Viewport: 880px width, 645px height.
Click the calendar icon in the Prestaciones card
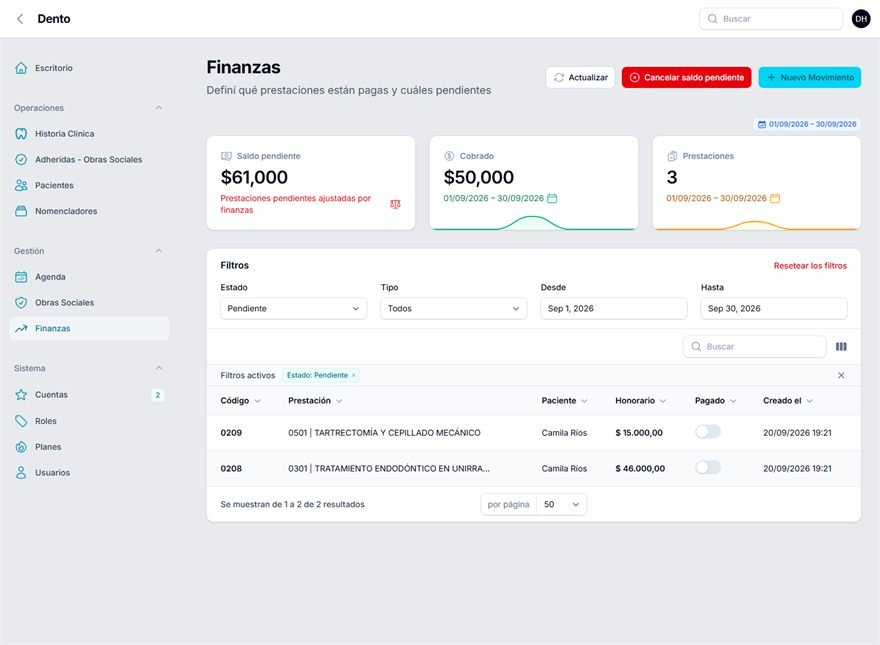[775, 198]
